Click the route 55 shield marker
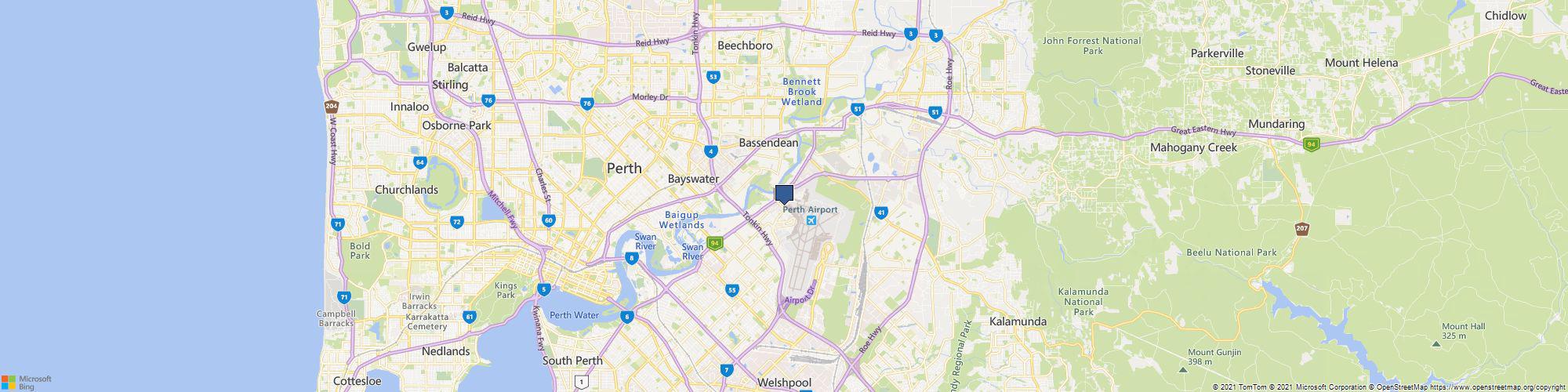This screenshot has height=392, width=1568. [x=731, y=290]
